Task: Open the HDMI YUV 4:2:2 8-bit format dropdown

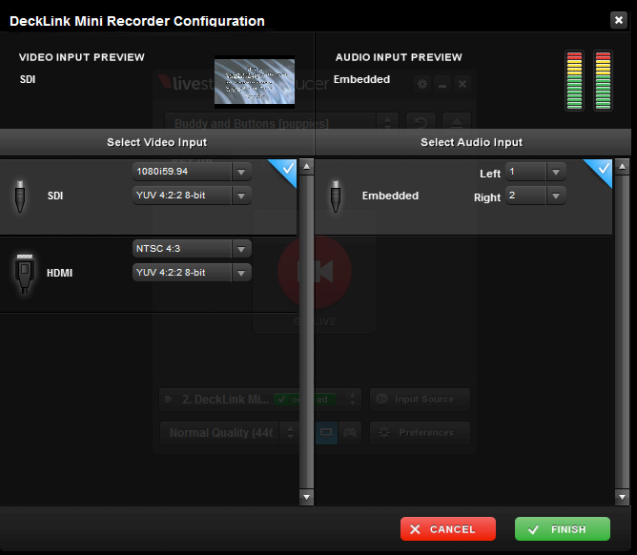Action: 192,273
